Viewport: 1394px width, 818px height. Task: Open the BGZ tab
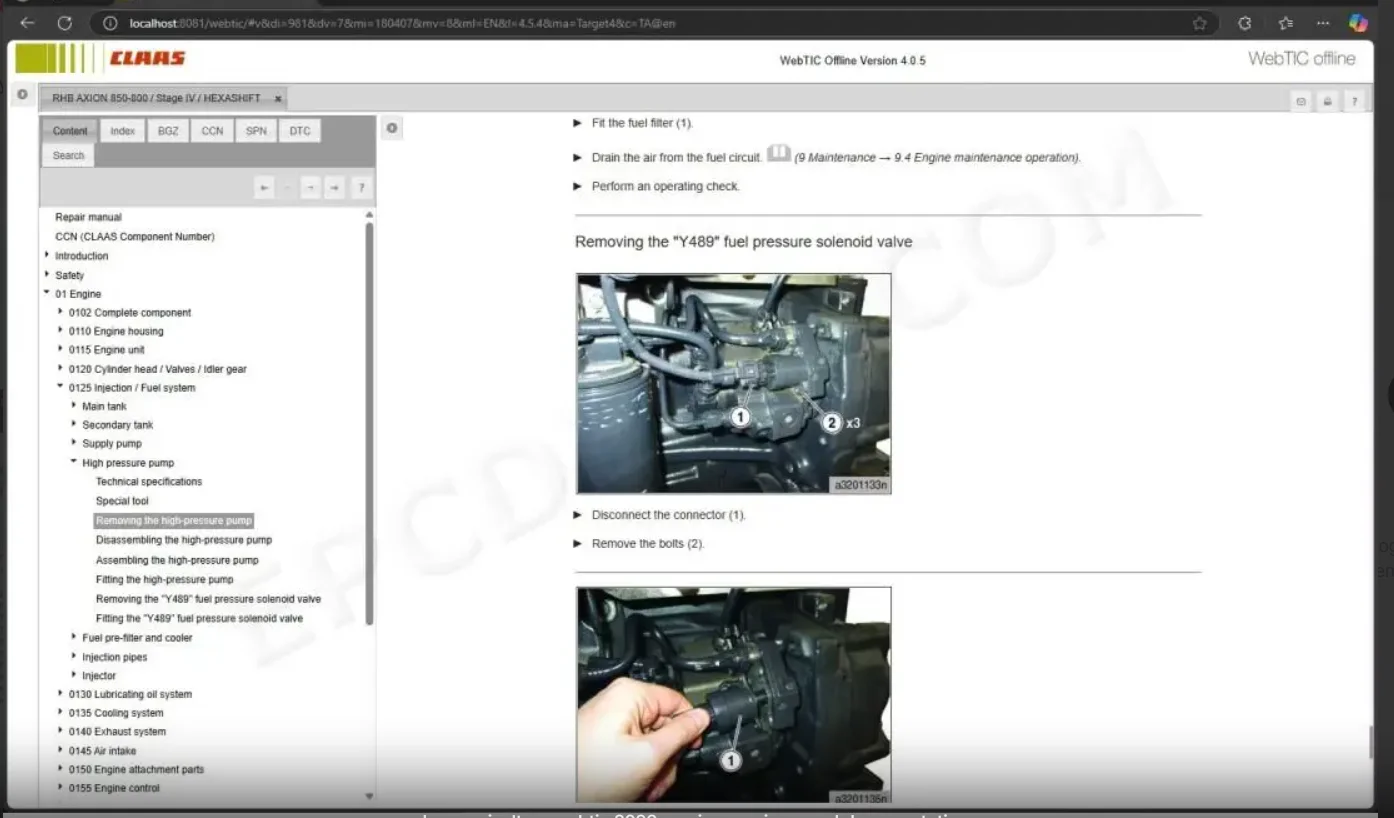[x=168, y=131]
